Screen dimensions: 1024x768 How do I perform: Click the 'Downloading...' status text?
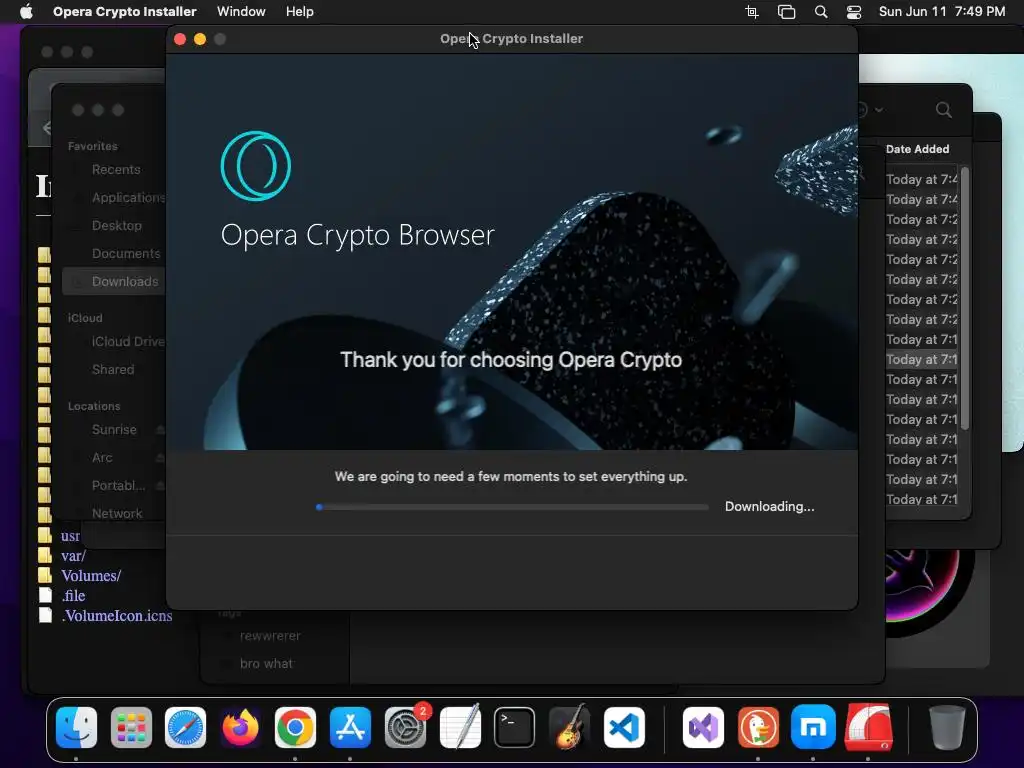click(769, 507)
